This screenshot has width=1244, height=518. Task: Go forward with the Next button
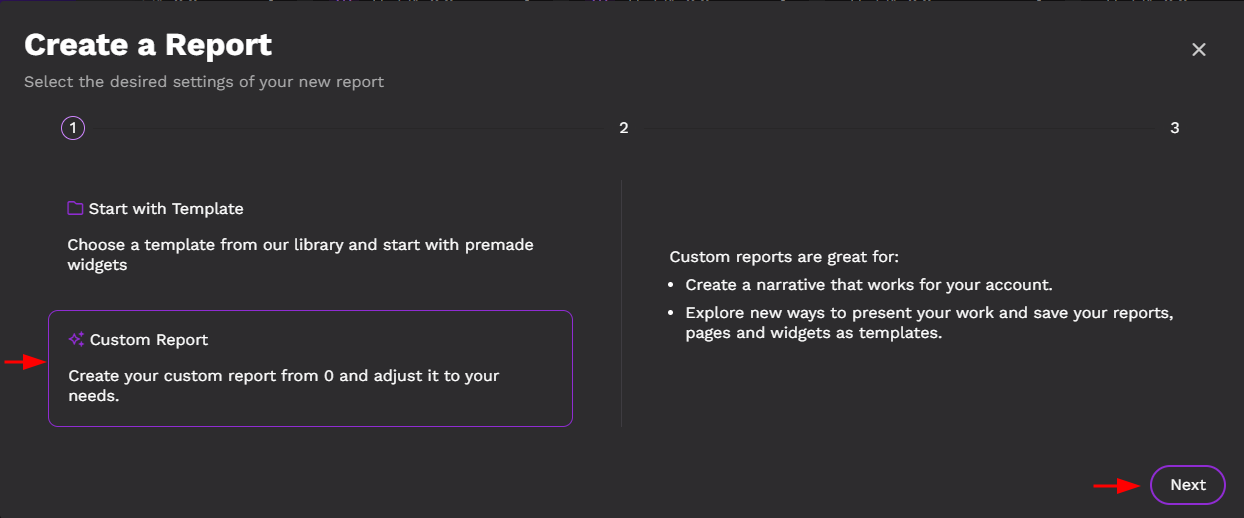[1188, 485]
